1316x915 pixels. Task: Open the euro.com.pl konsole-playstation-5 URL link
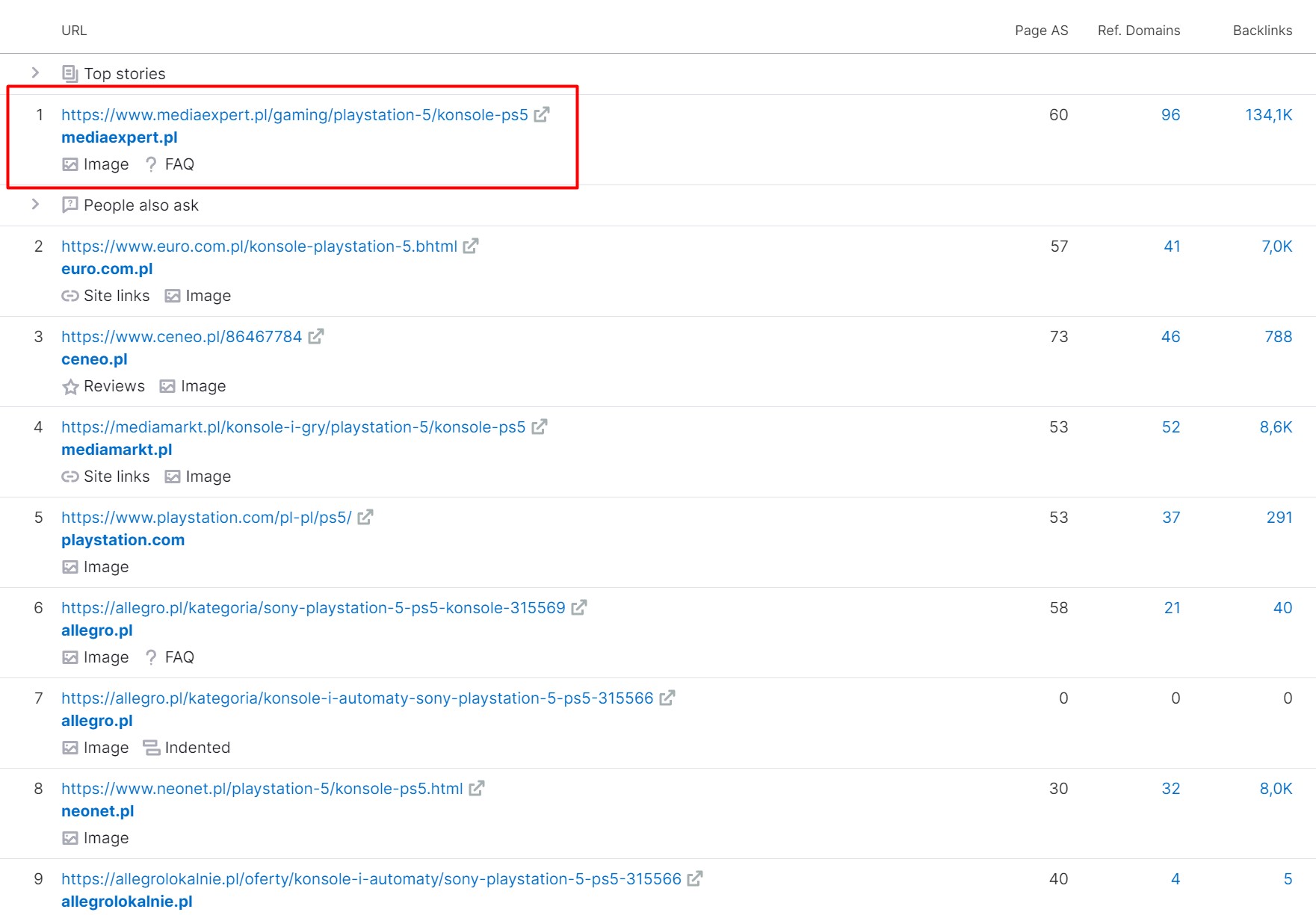point(259,246)
